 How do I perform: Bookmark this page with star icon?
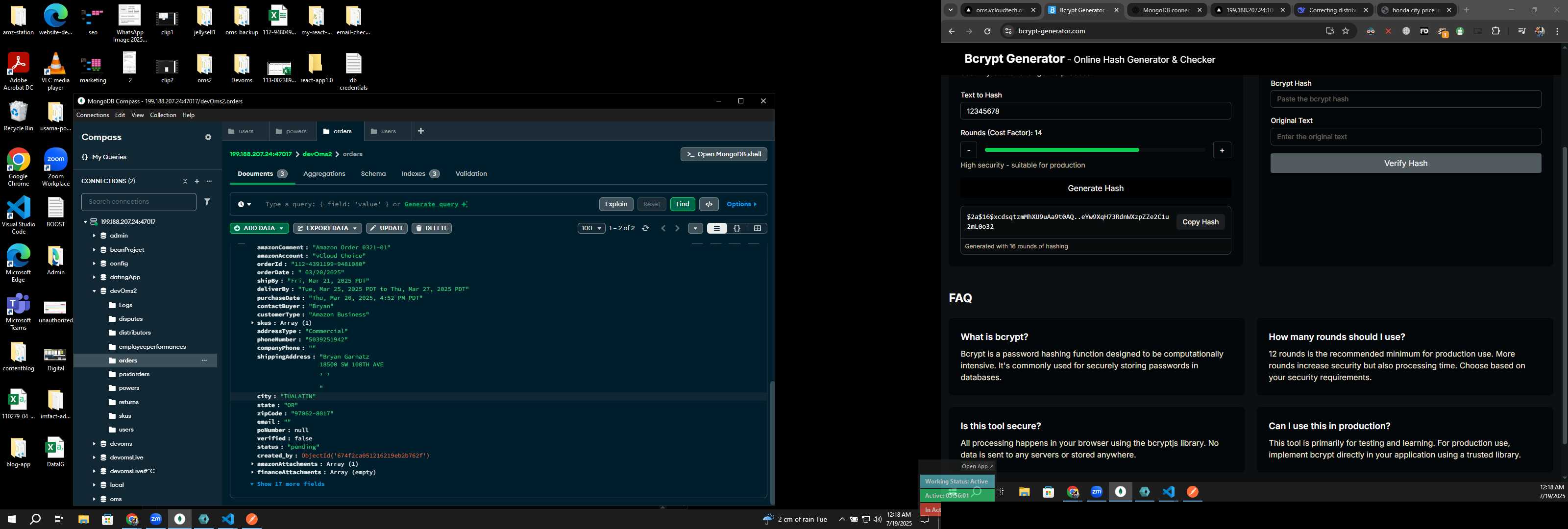(x=1346, y=32)
